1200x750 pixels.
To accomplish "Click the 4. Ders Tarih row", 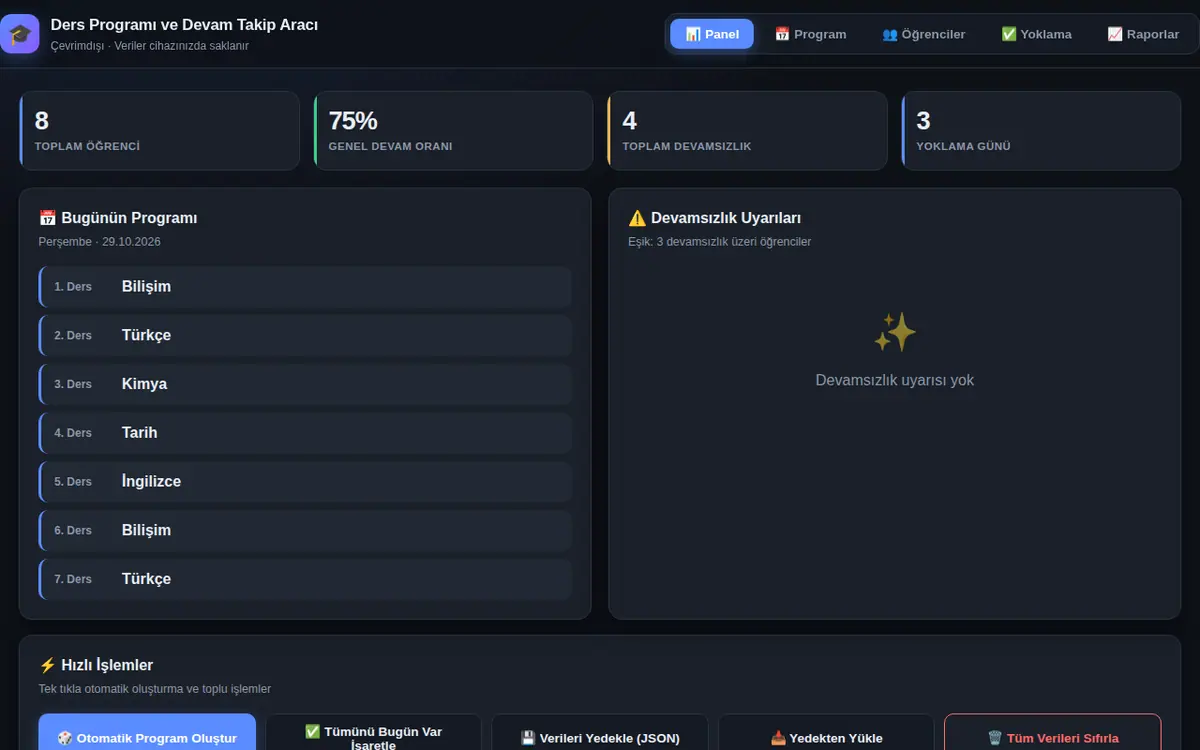I will [x=305, y=433].
